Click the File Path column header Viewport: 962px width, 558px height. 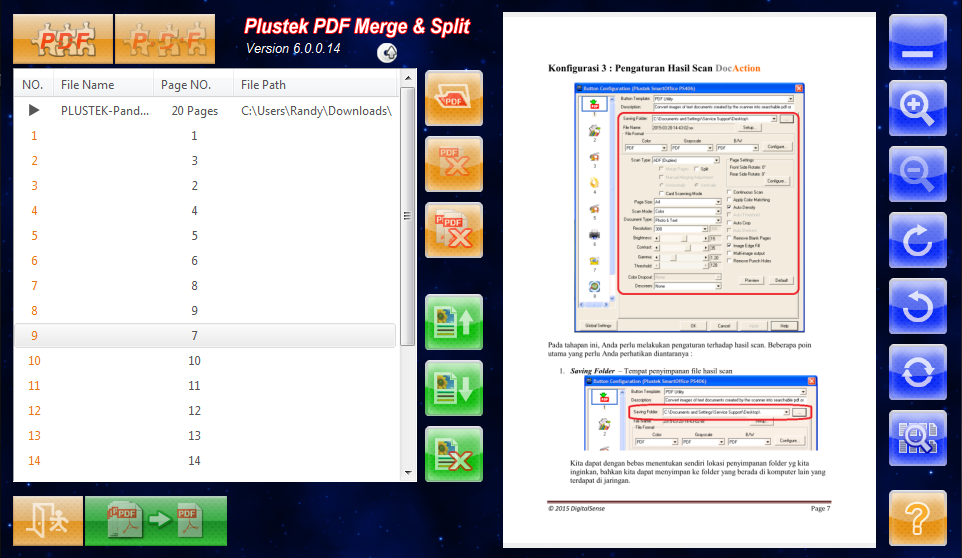click(315, 85)
